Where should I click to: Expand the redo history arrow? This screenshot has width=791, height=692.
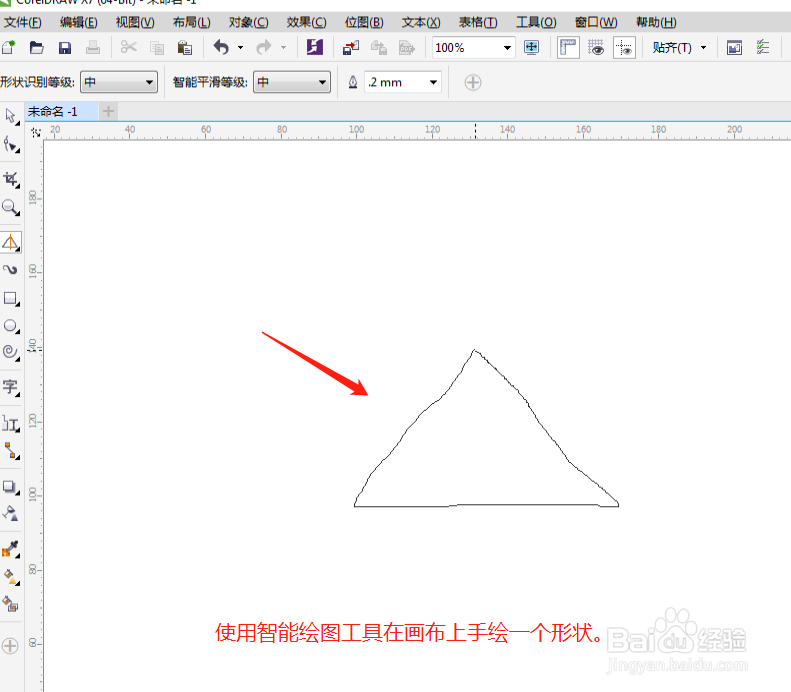pos(283,47)
